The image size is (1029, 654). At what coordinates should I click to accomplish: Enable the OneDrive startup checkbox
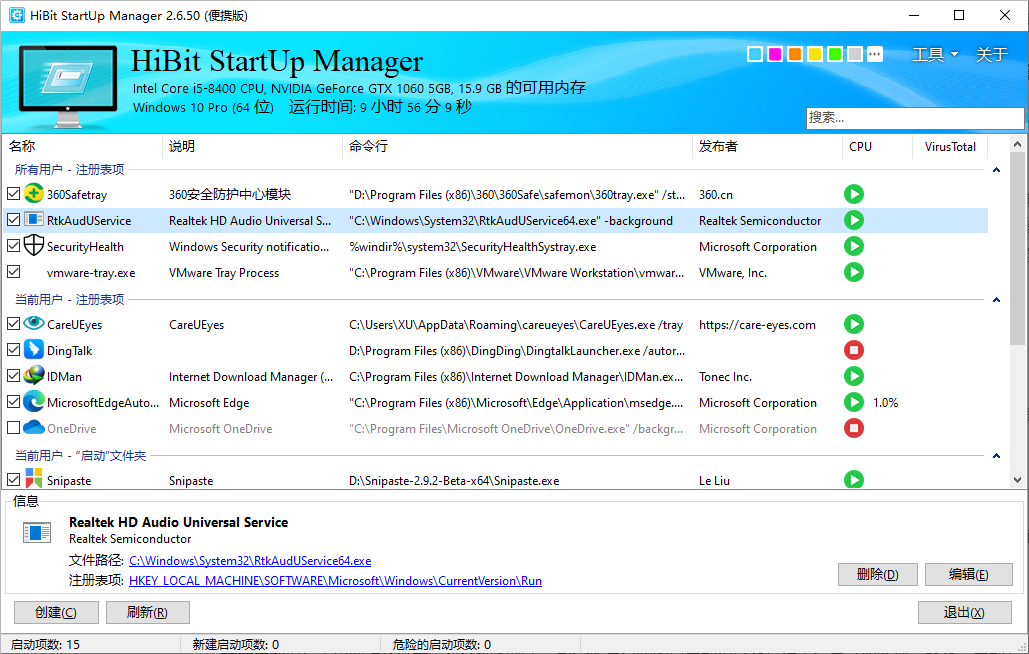click(x=15, y=428)
